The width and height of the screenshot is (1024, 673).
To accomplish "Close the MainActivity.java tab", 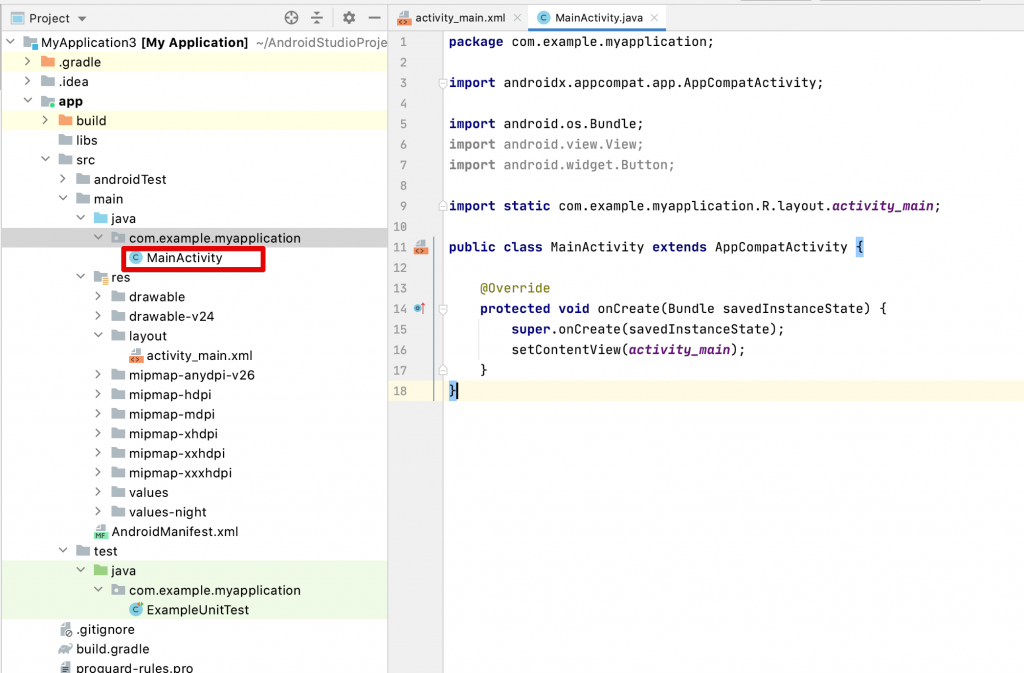I will point(655,17).
